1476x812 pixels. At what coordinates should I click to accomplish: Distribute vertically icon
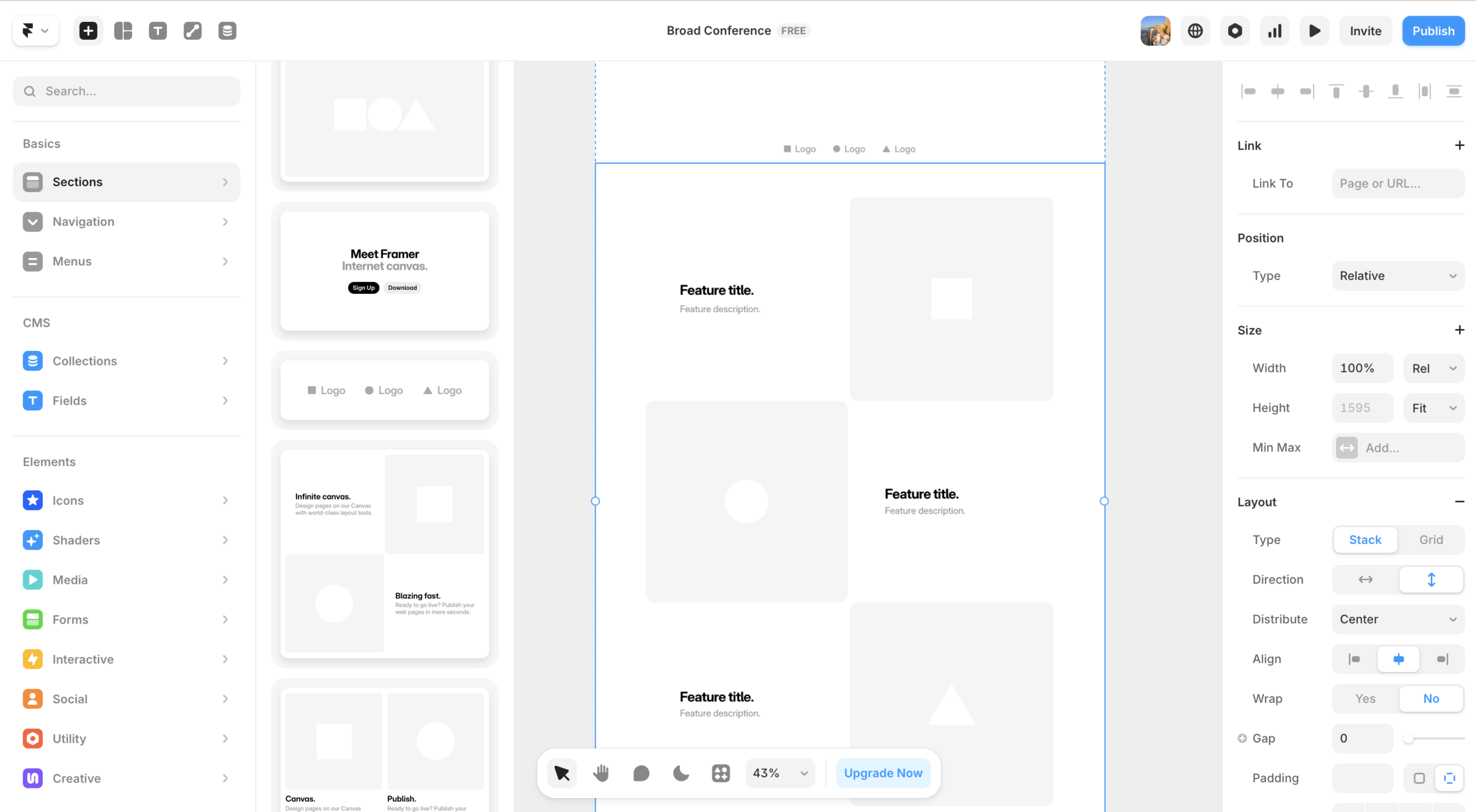point(1454,91)
